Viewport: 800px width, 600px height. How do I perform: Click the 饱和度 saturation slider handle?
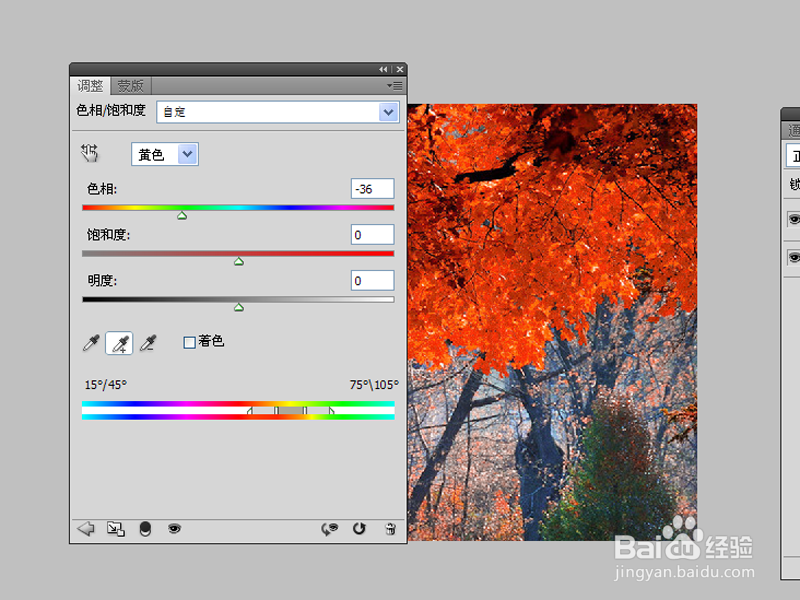239,262
